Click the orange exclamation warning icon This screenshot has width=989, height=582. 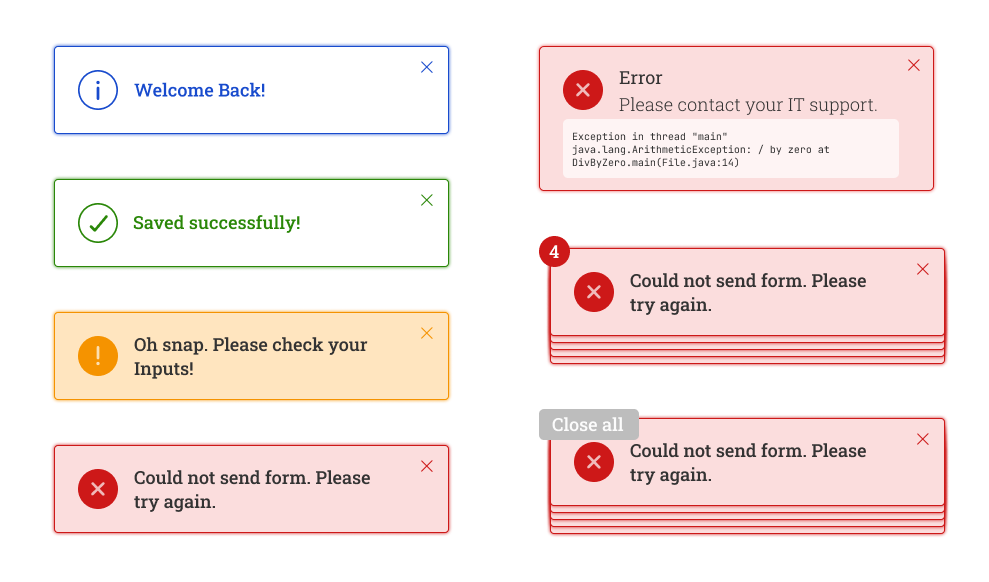pos(98,356)
